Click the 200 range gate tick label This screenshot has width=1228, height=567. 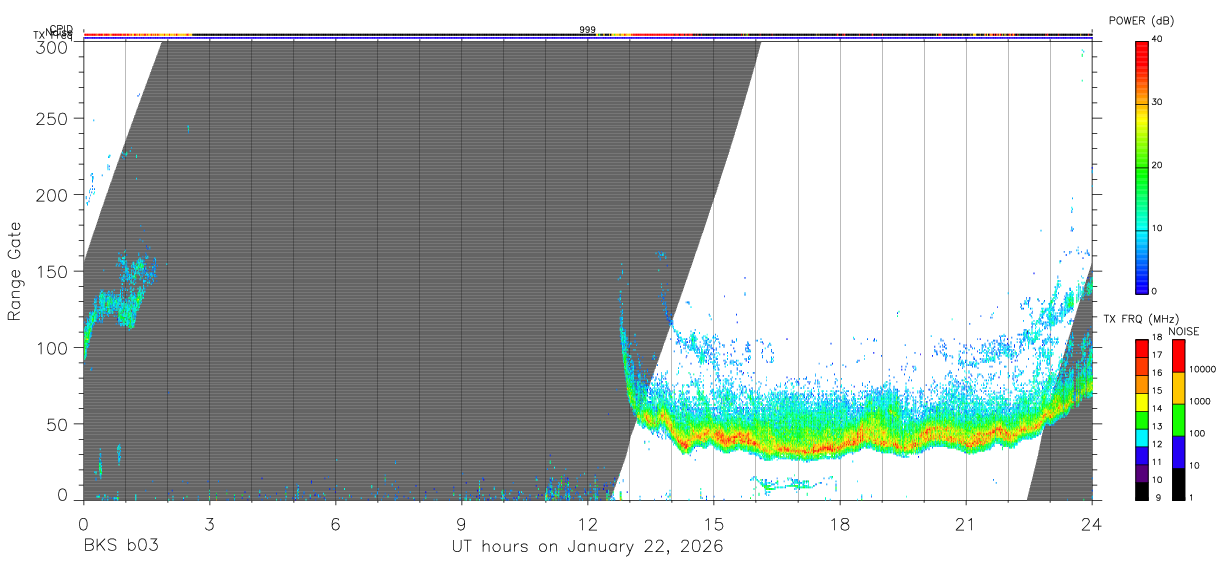pyautogui.click(x=54, y=195)
